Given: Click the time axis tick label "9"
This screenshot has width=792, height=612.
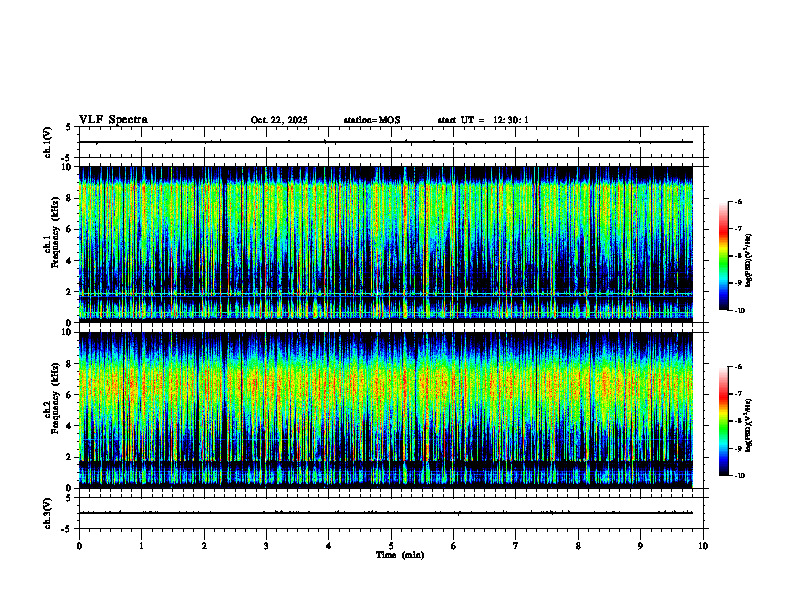Looking at the screenshot, I should pos(640,546).
